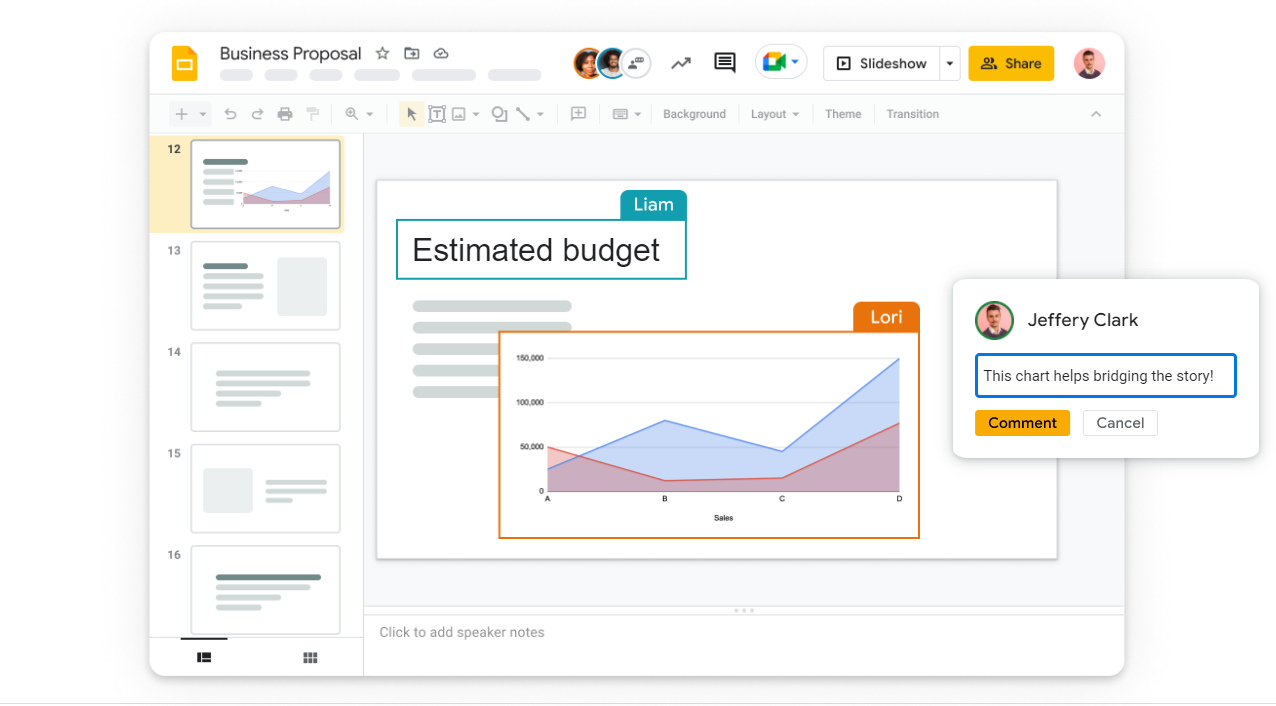Open the Transition panel

912,113
